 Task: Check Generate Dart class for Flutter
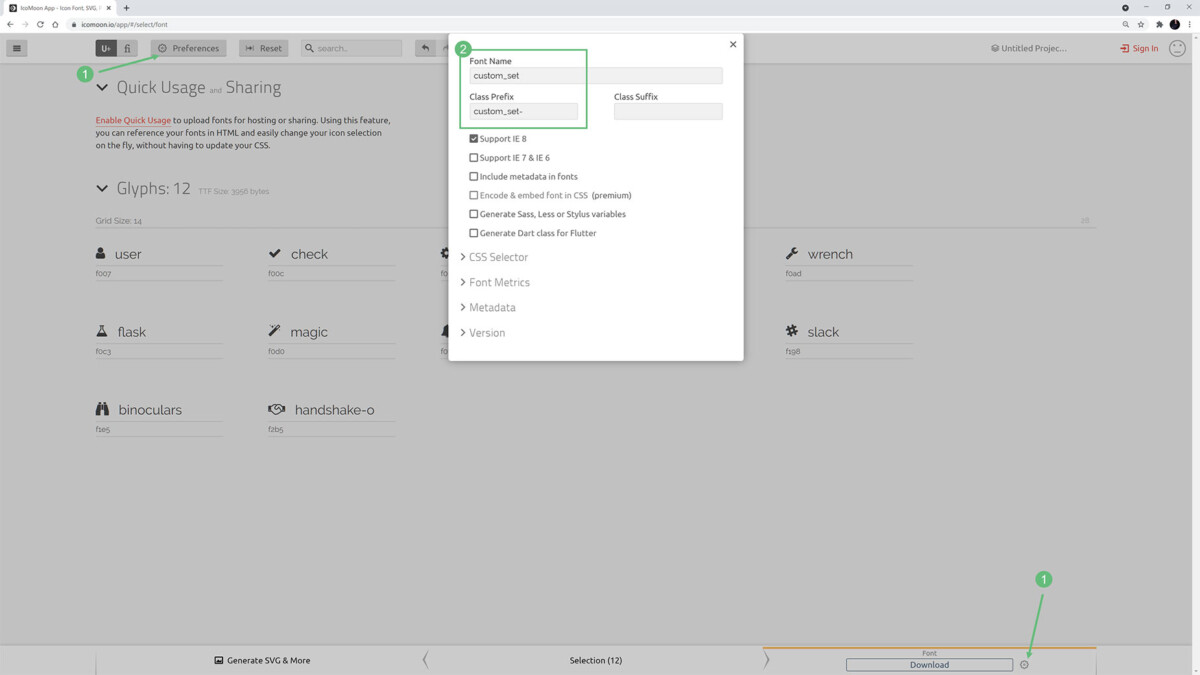pyautogui.click(x=473, y=232)
